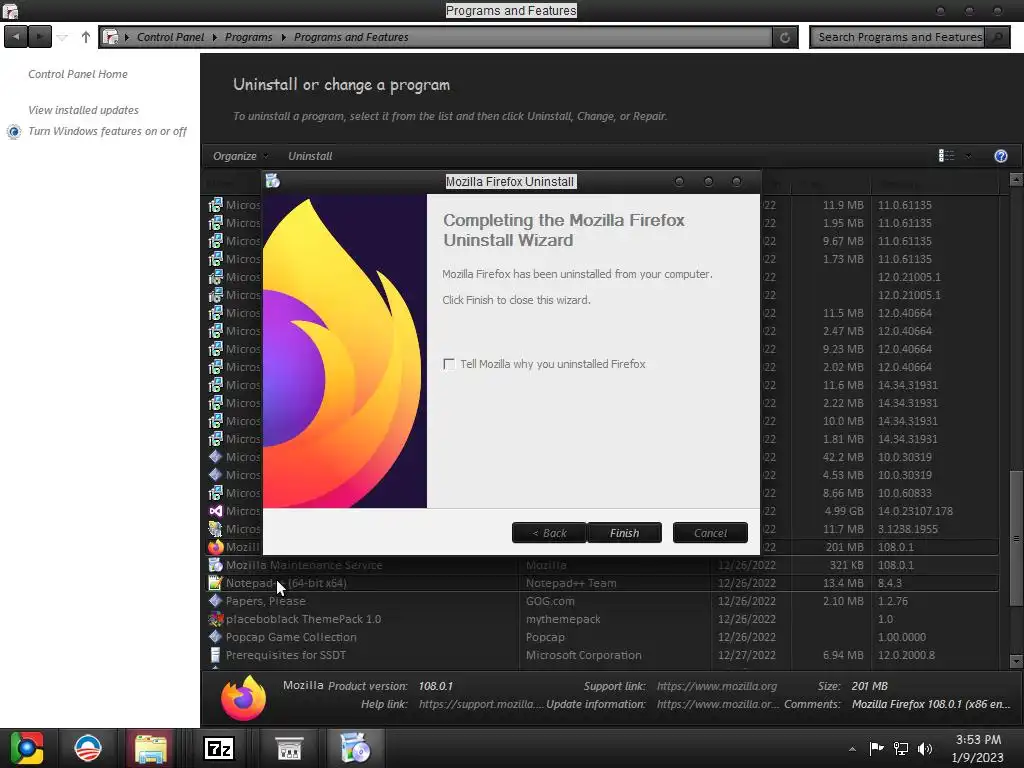
Task: Click the 4.99 GB size cell
Action: [843, 511]
